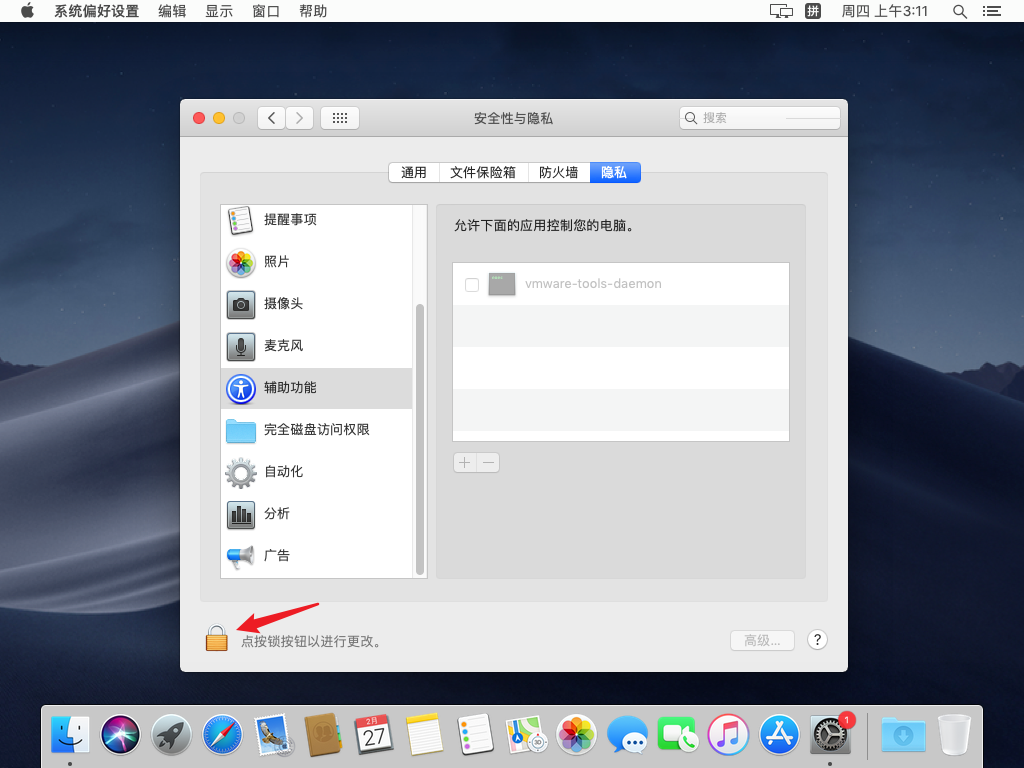Viewport: 1024px width, 768px height.
Task: Open iTunes from the Dock
Action: tap(728, 735)
